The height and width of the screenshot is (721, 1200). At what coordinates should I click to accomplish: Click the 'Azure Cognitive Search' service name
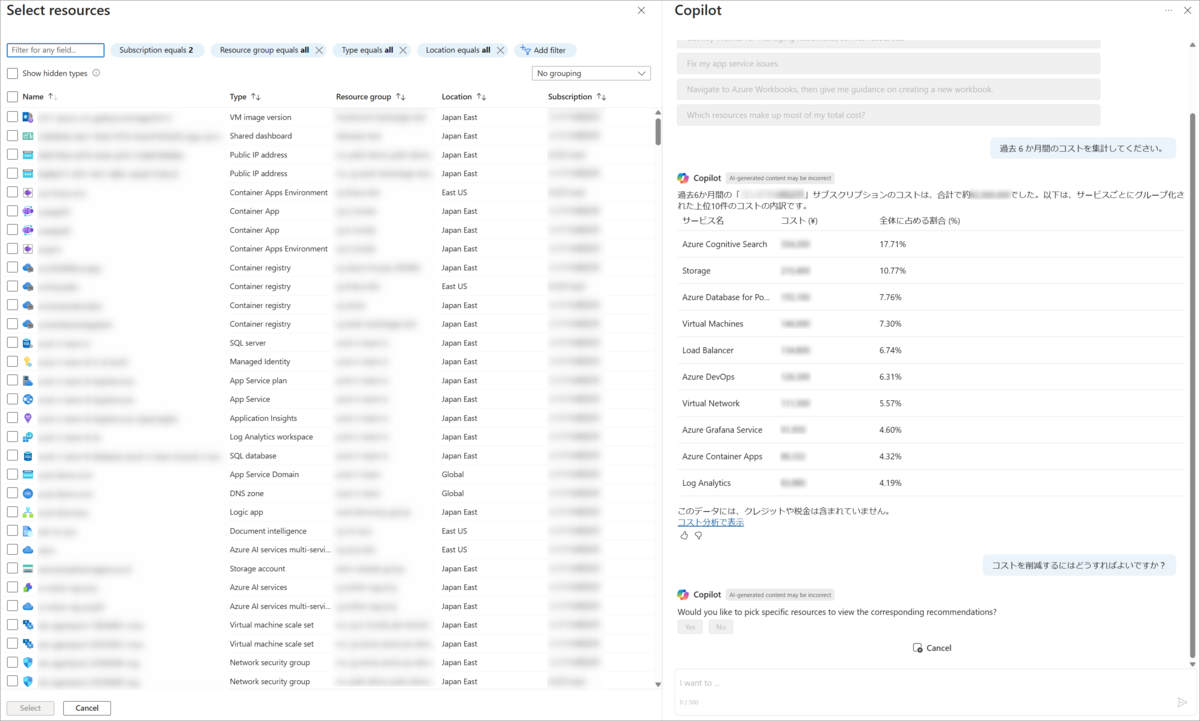[x=725, y=244]
